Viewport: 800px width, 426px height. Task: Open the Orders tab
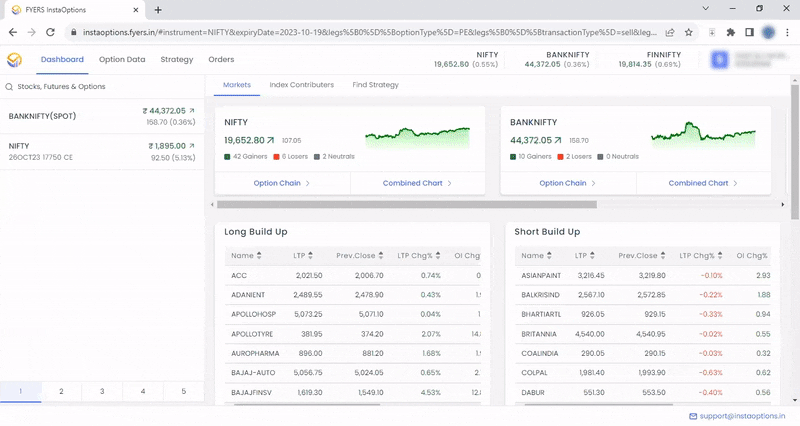click(x=221, y=60)
